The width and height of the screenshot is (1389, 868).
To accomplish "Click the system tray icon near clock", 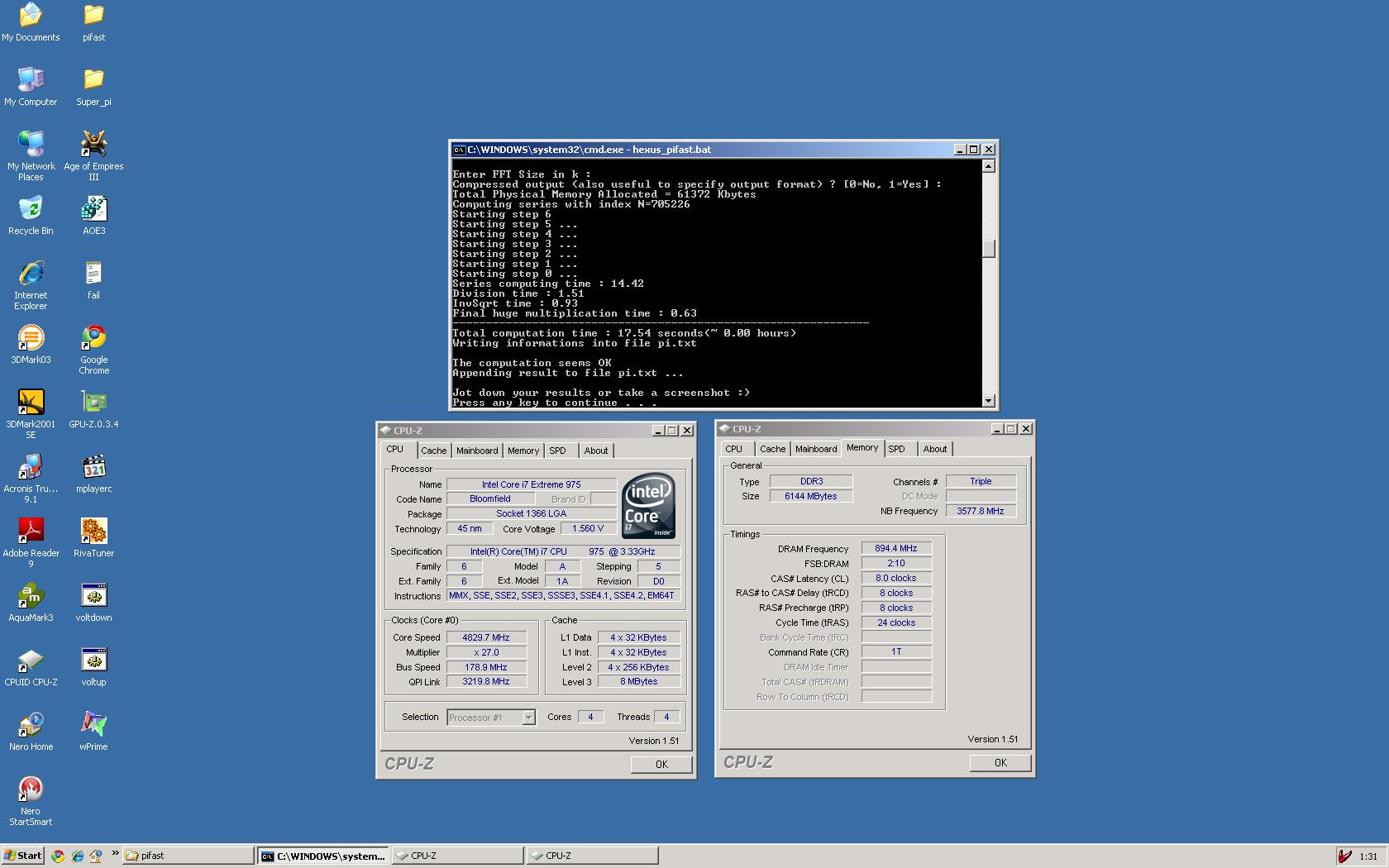I will click(x=1345, y=856).
